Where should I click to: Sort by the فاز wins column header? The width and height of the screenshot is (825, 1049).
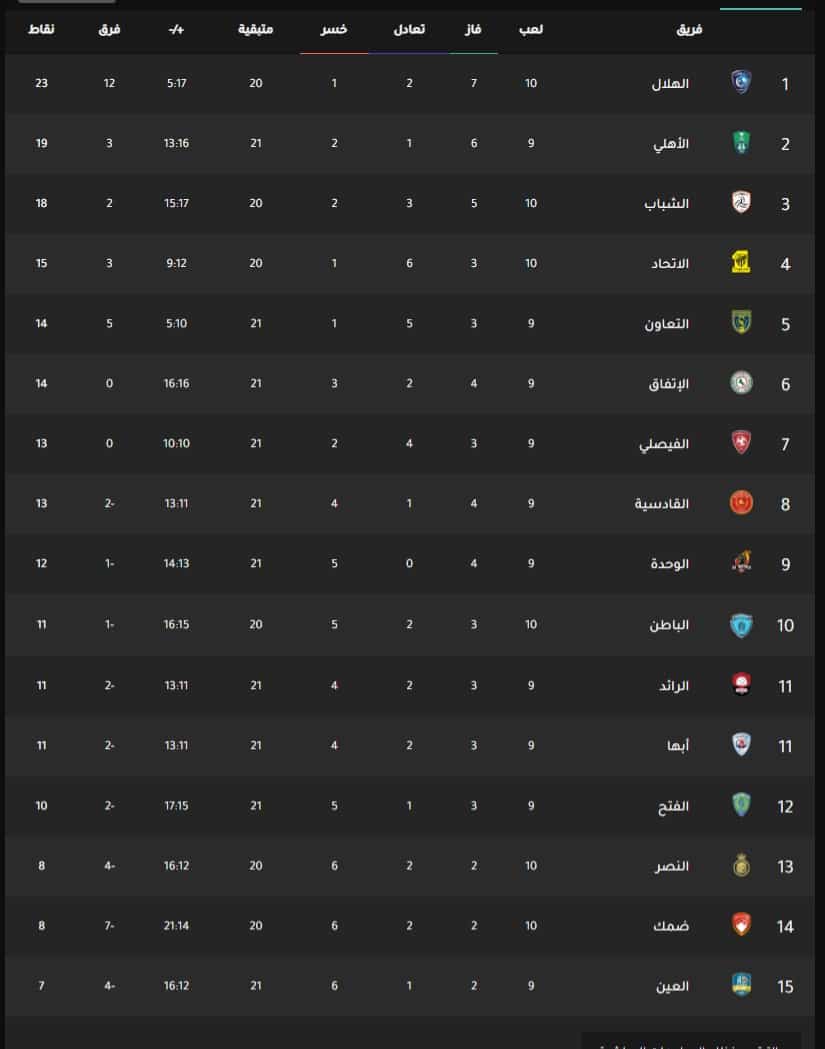473,29
